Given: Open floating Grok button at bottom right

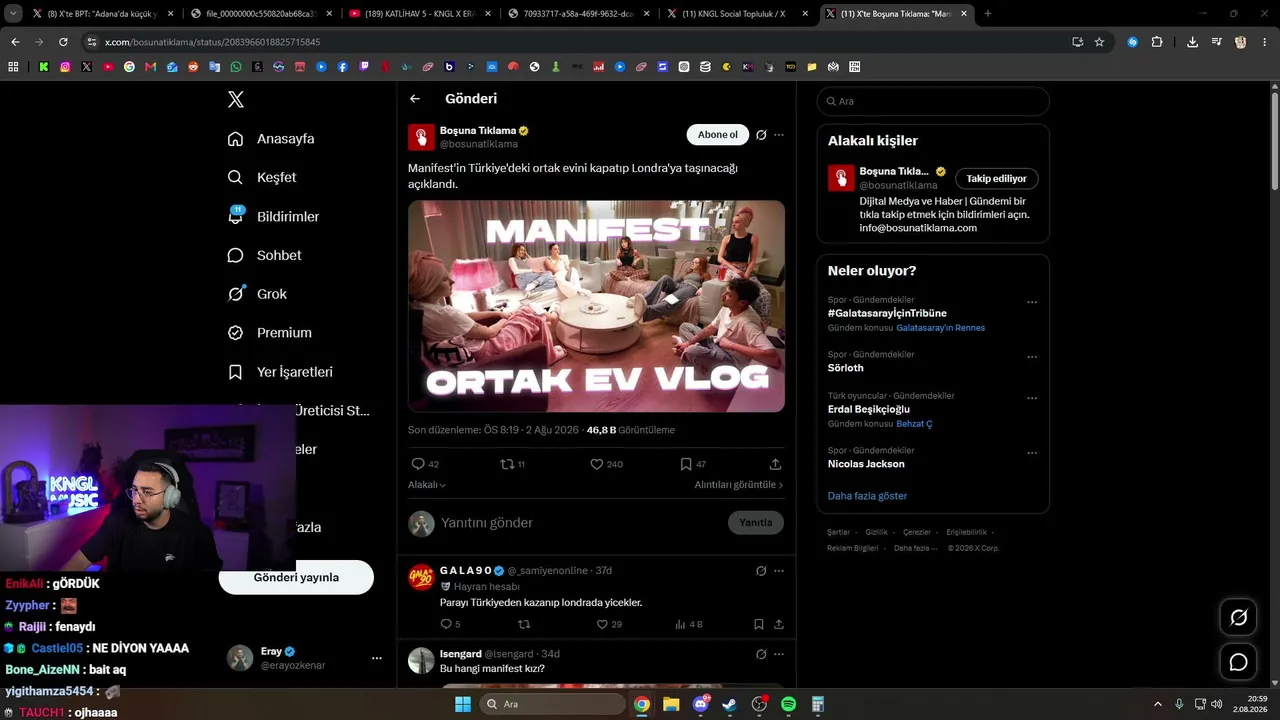Looking at the screenshot, I should tap(1238, 617).
